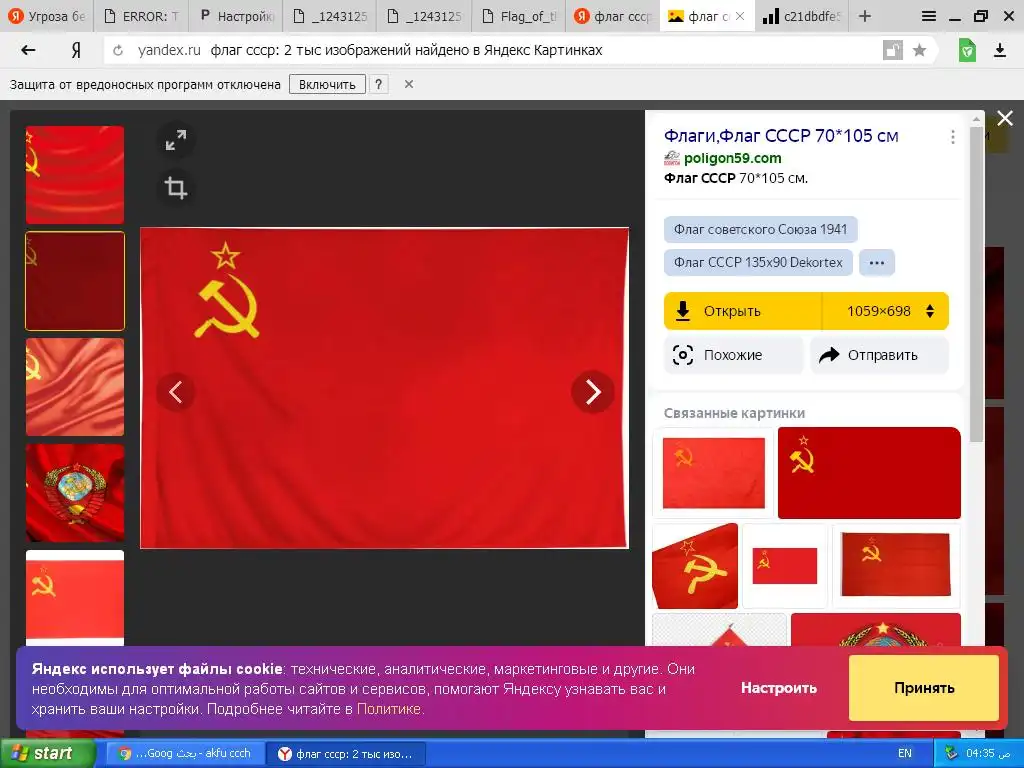The image size is (1024, 768).
Task: Select the Флаг советского Союза 1941 tag
Action: click(760, 229)
